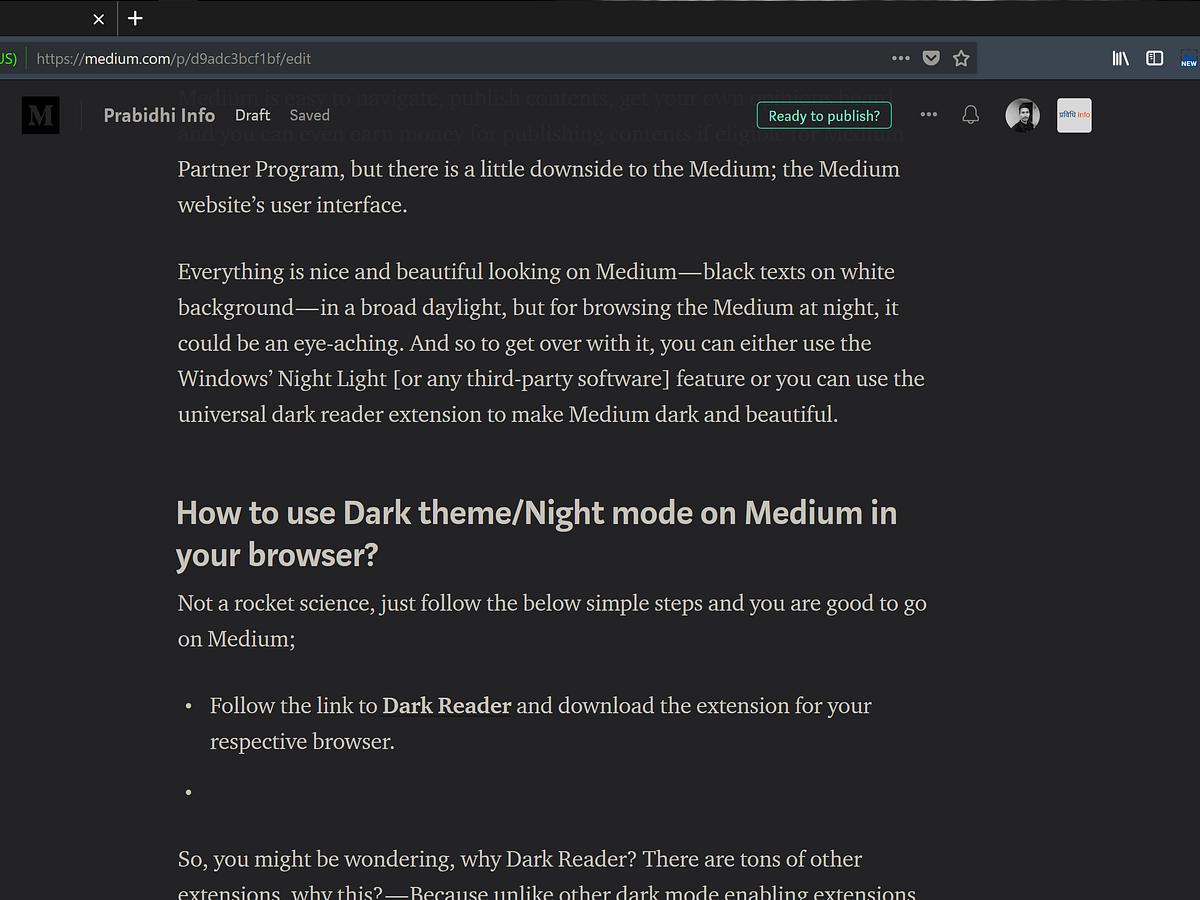The height and width of the screenshot is (900, 1200).
Task: Close the current browser tab
Action: pos(98,19)
